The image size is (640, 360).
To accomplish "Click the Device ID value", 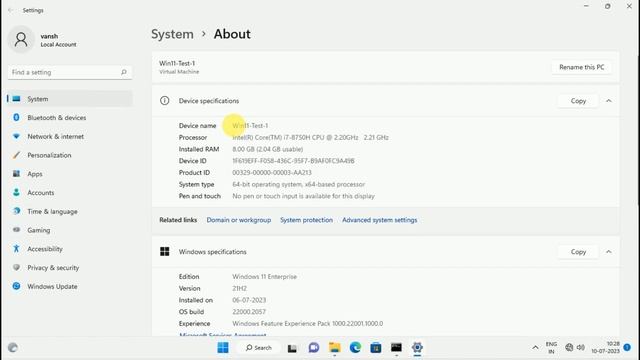I will [x=293, y=161].
